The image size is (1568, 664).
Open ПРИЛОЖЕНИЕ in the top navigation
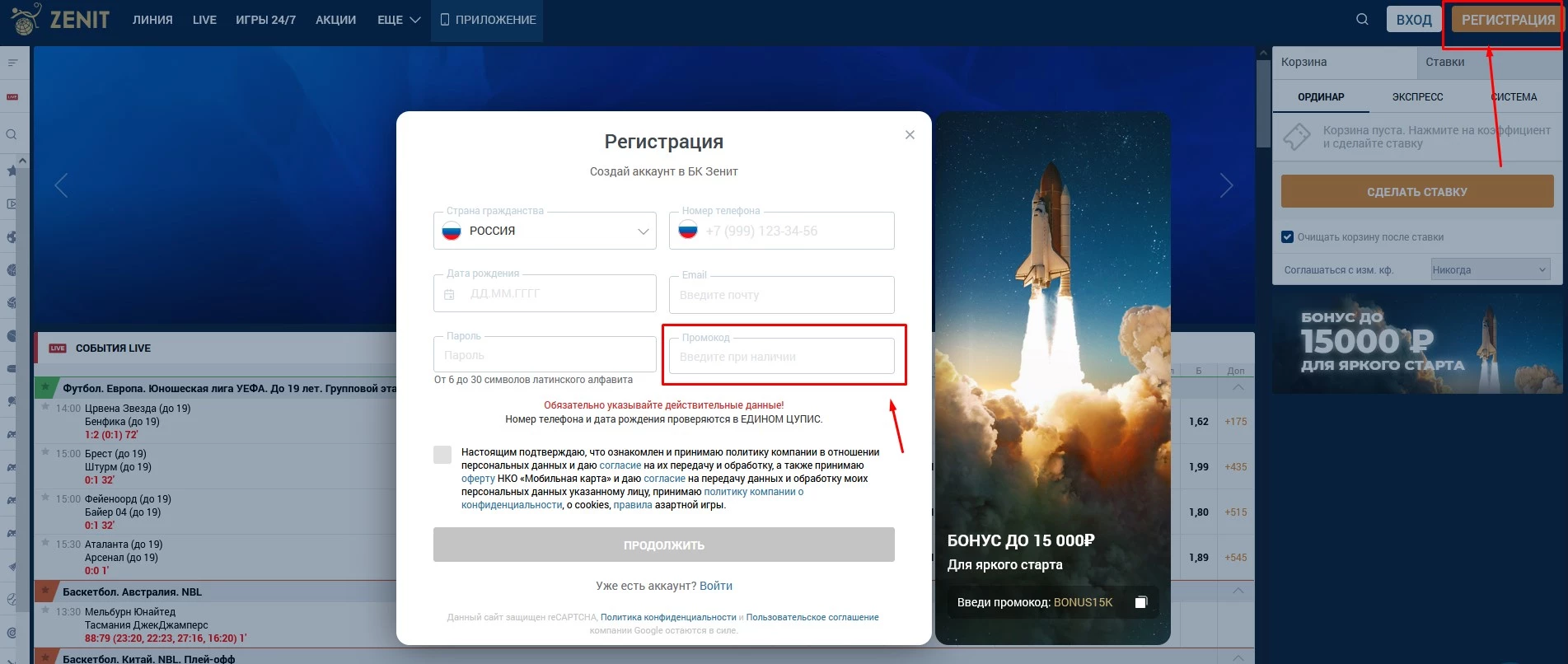(x=488, y=20)
